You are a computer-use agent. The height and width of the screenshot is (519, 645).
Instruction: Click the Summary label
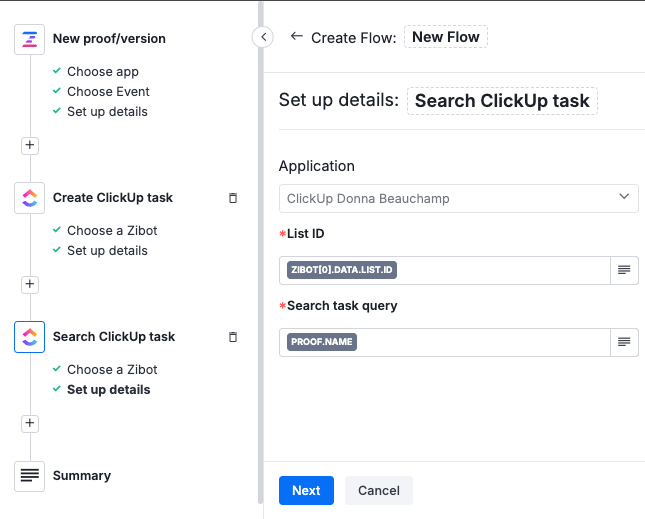tap(82, 476)
